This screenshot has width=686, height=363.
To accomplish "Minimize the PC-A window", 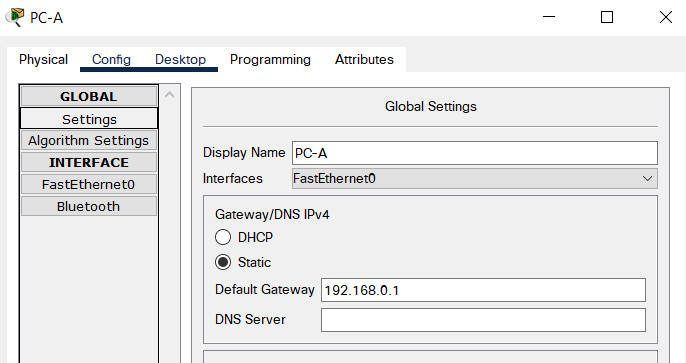I will [x=549, y=17].
